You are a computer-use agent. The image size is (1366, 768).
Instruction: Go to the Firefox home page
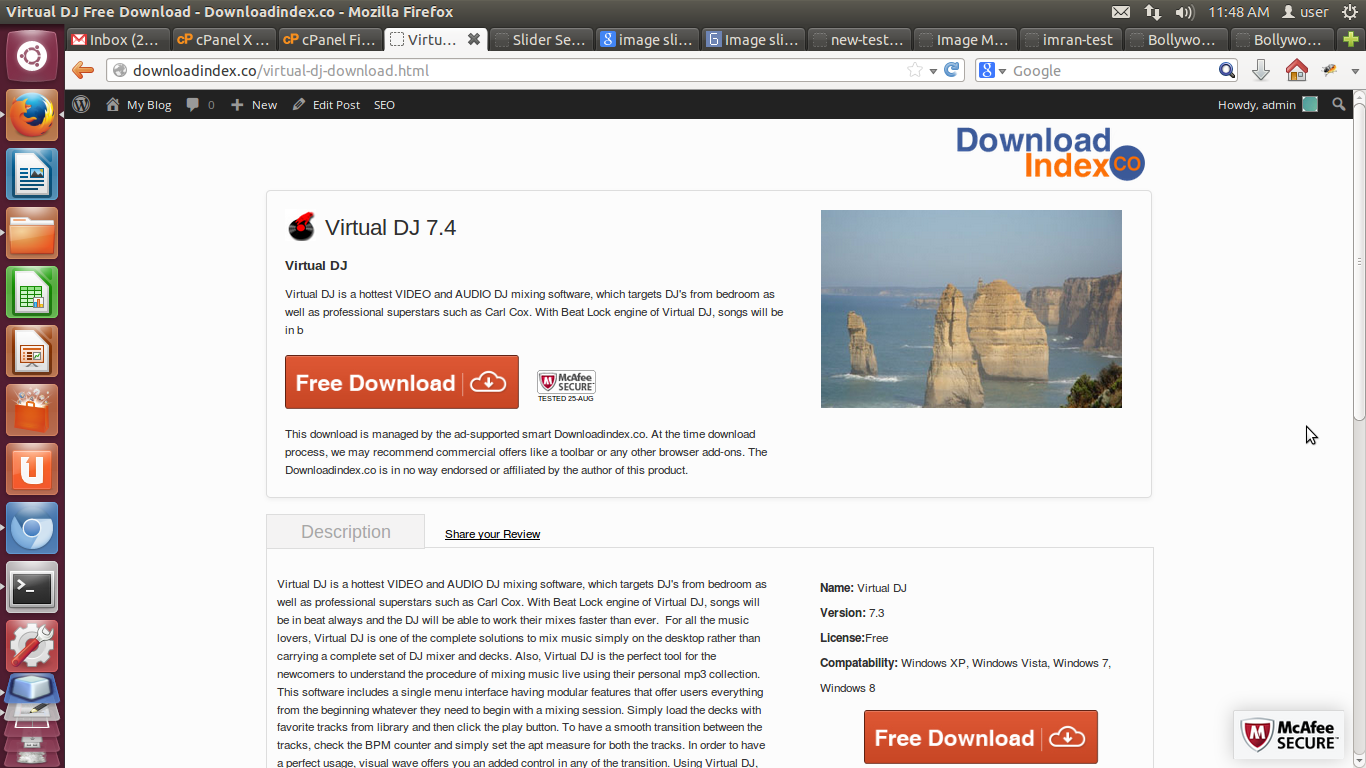click(1297, 70)
